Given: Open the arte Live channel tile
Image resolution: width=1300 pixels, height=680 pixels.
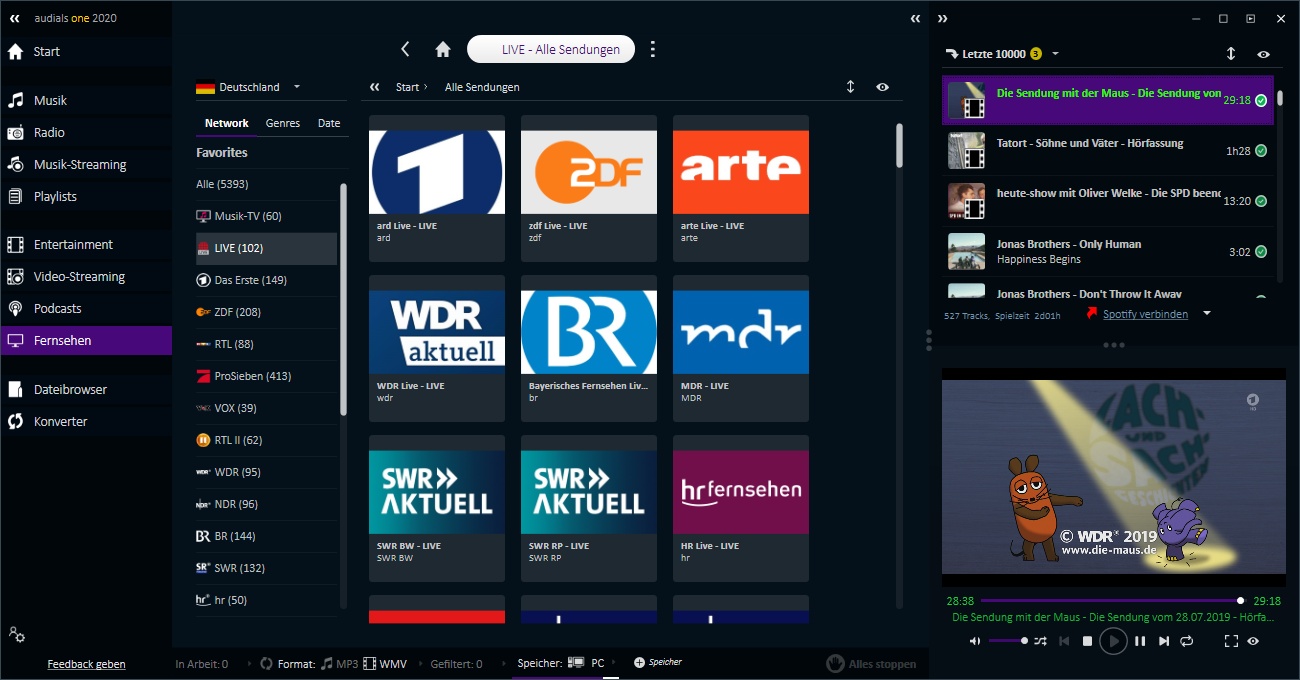Looking at the screenshot, I should pos(740,188).
